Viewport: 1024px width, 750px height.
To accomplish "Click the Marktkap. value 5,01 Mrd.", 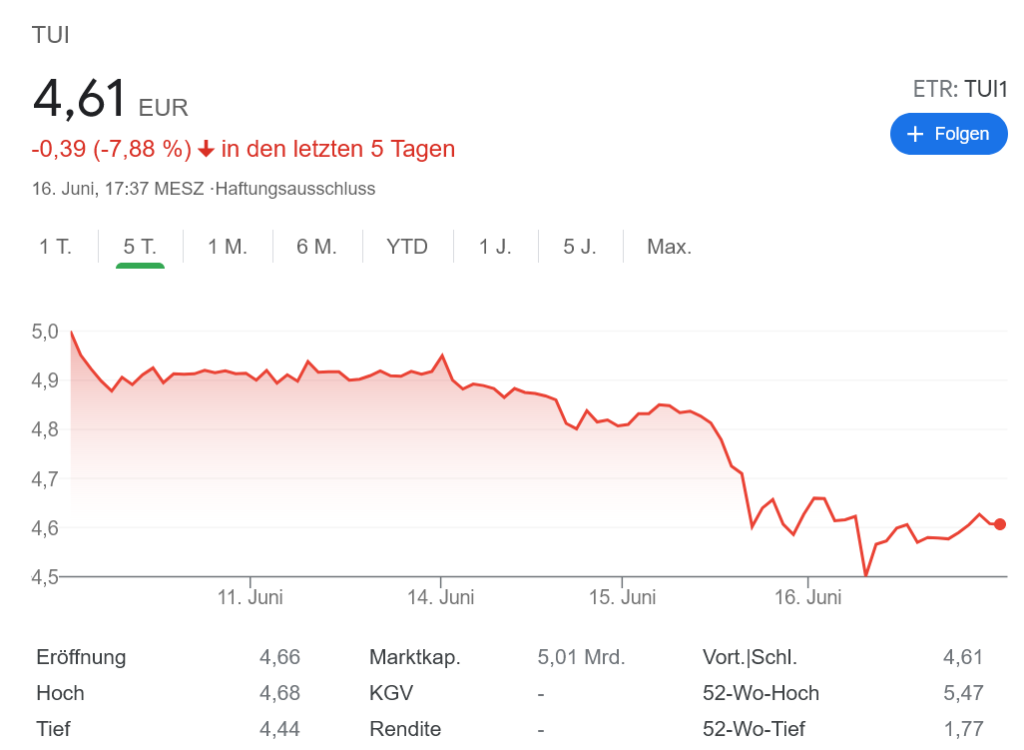I will click(581, 657).
